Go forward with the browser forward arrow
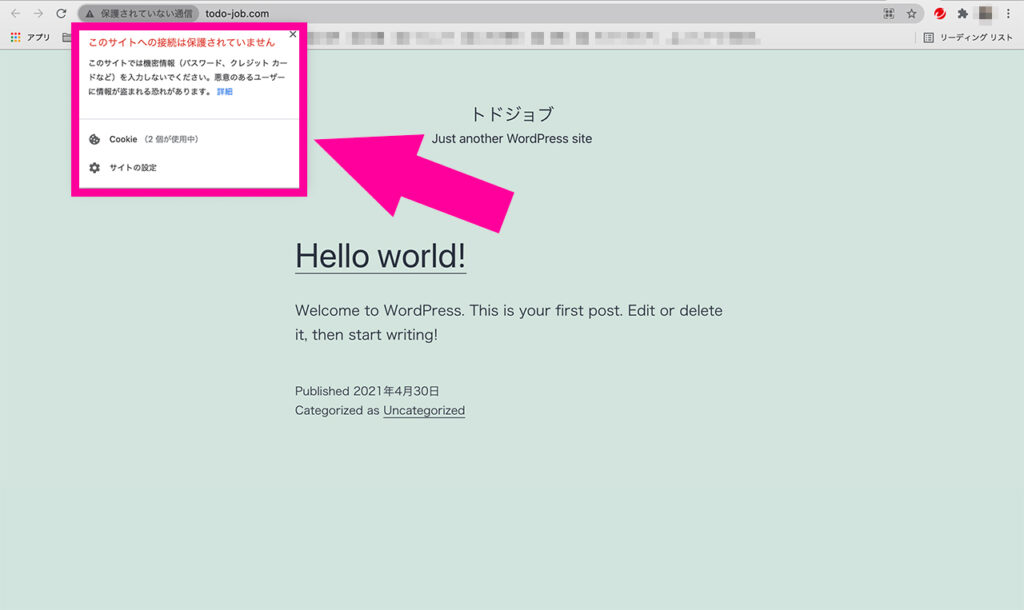This screenshot has height=610, width=1024. tap(39, 13)
